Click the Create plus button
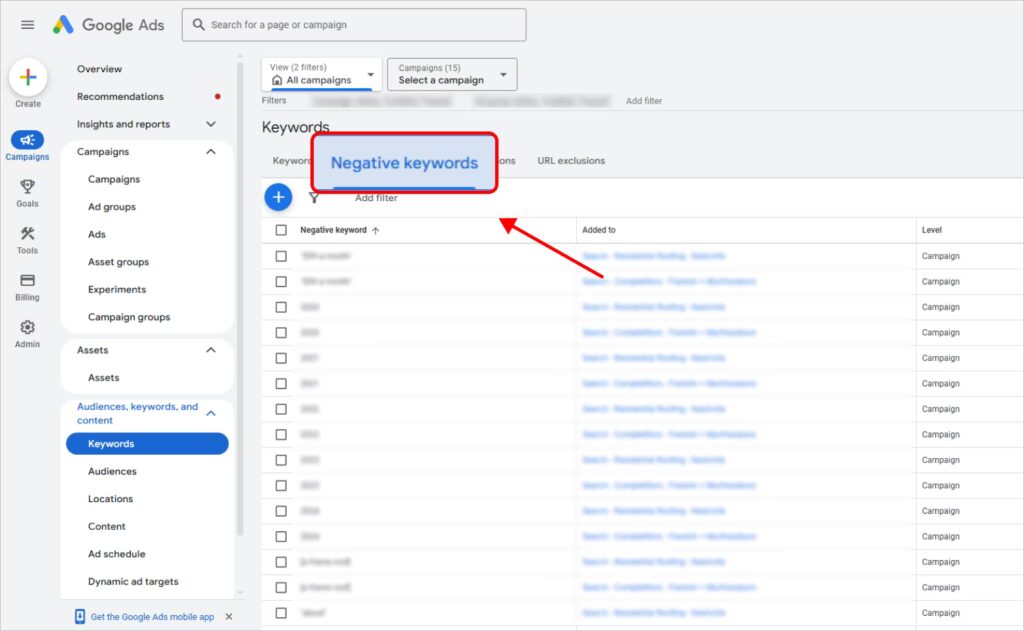The width and height of the screenshot is (1024, 631). pyautogui.click(x=28, y=78)
